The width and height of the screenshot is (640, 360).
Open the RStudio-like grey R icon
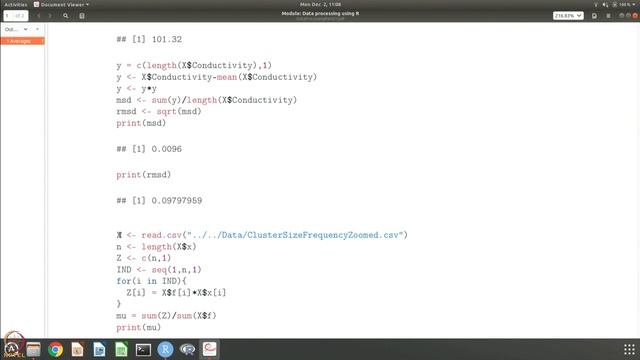pos(187,350)
